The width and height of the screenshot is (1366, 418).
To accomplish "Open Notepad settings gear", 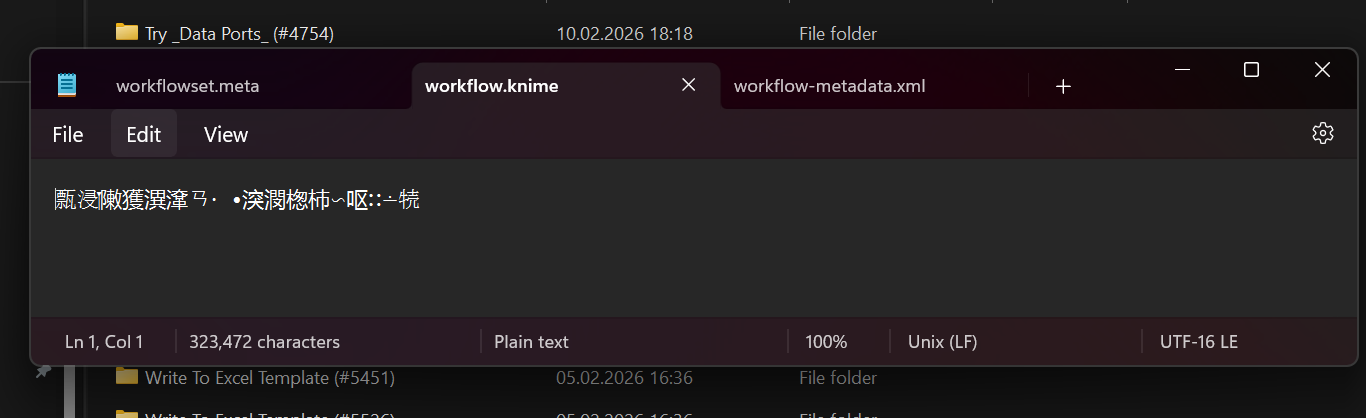I will coord(1322,134).
